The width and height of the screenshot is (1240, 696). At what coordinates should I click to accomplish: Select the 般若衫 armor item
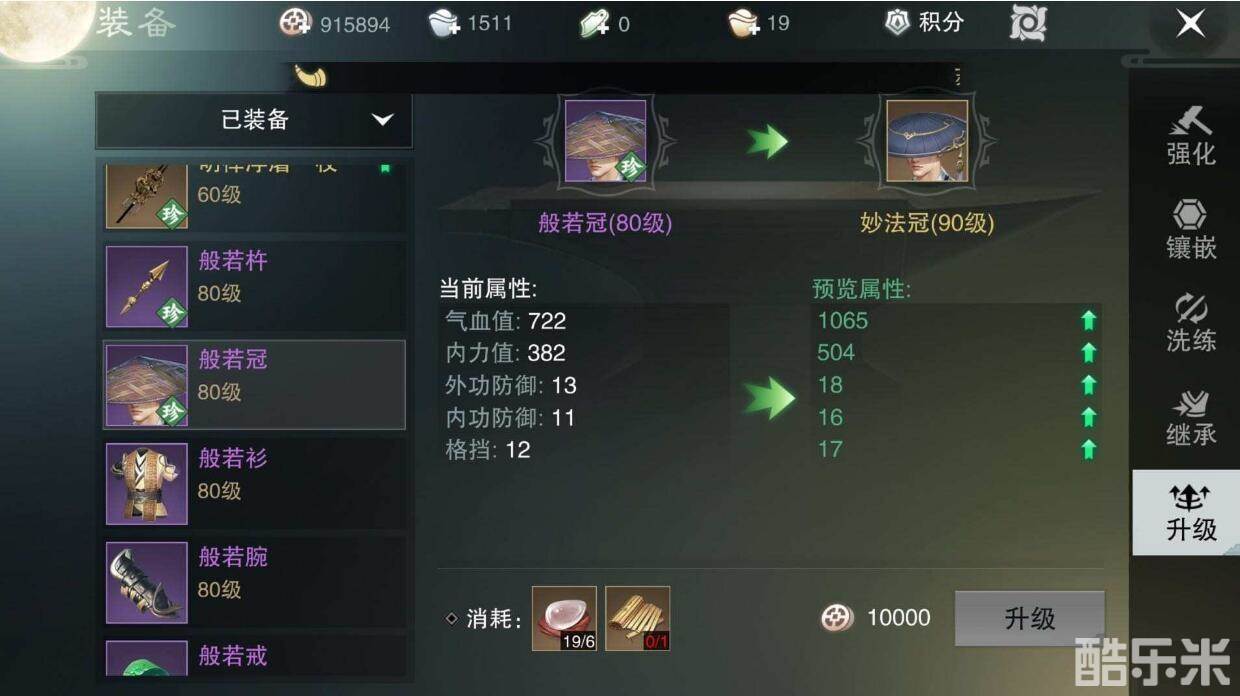255,484
